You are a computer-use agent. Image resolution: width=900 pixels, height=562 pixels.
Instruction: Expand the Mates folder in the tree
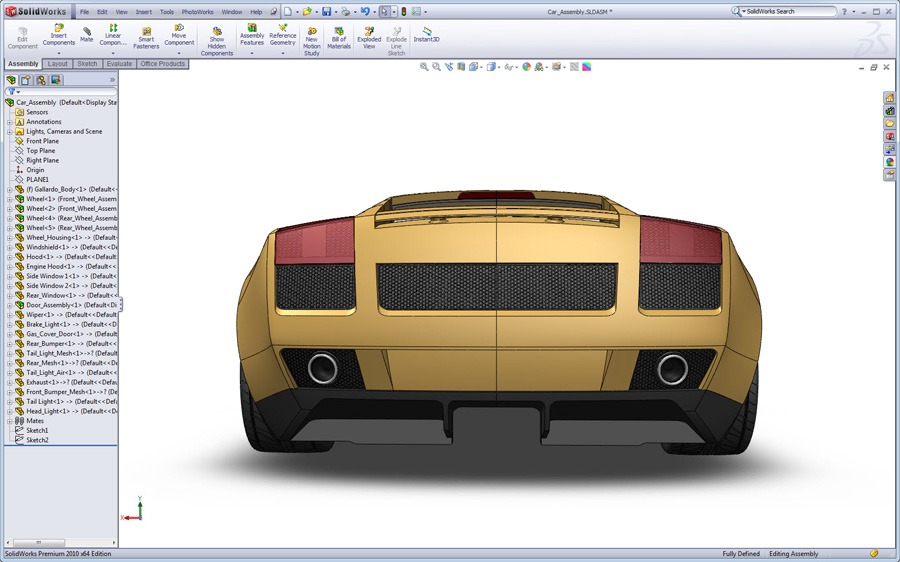click(x=9, y=421)
